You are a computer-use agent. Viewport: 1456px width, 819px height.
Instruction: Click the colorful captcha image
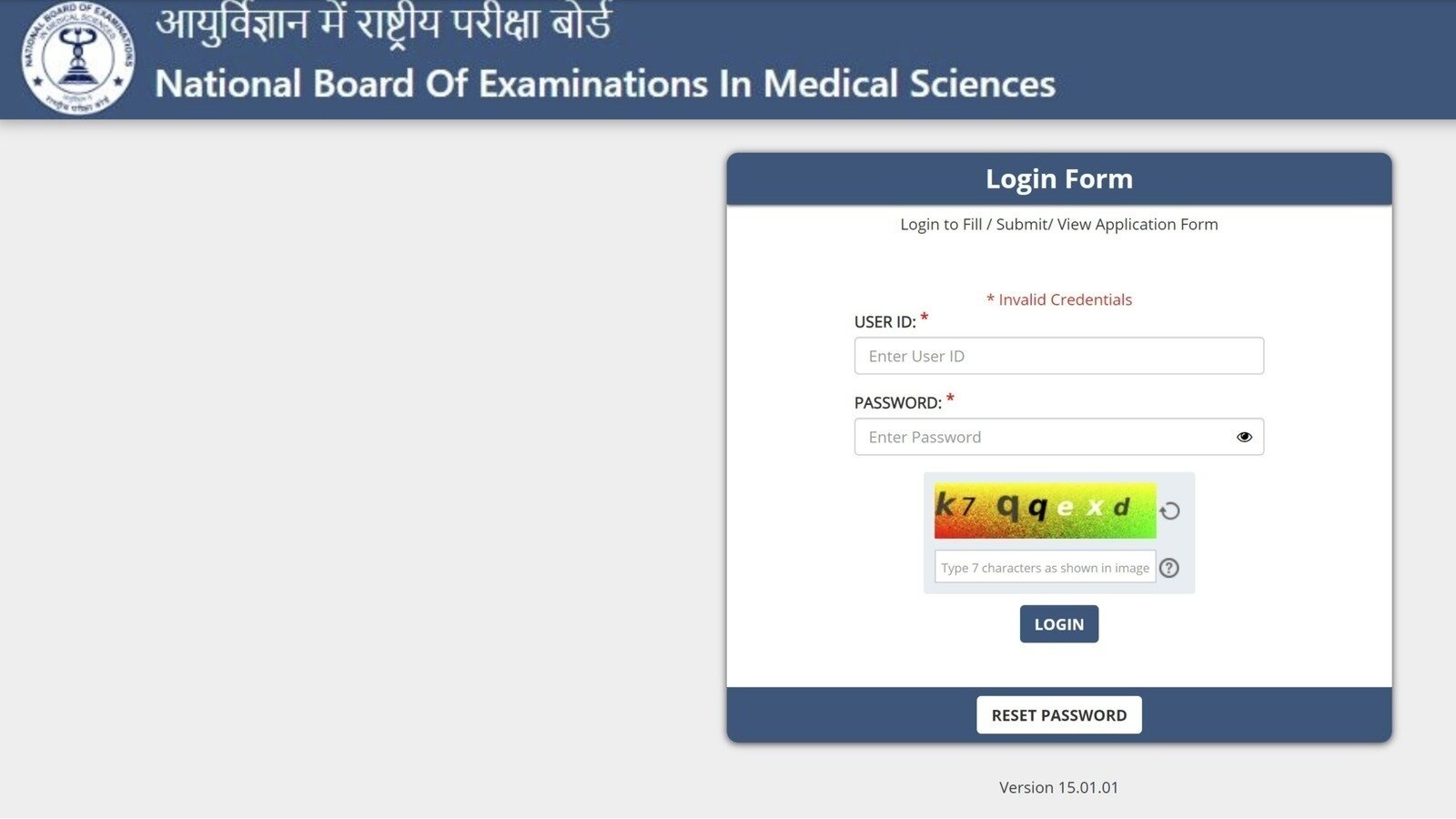pyautogui.click(x=1044, y=510)
